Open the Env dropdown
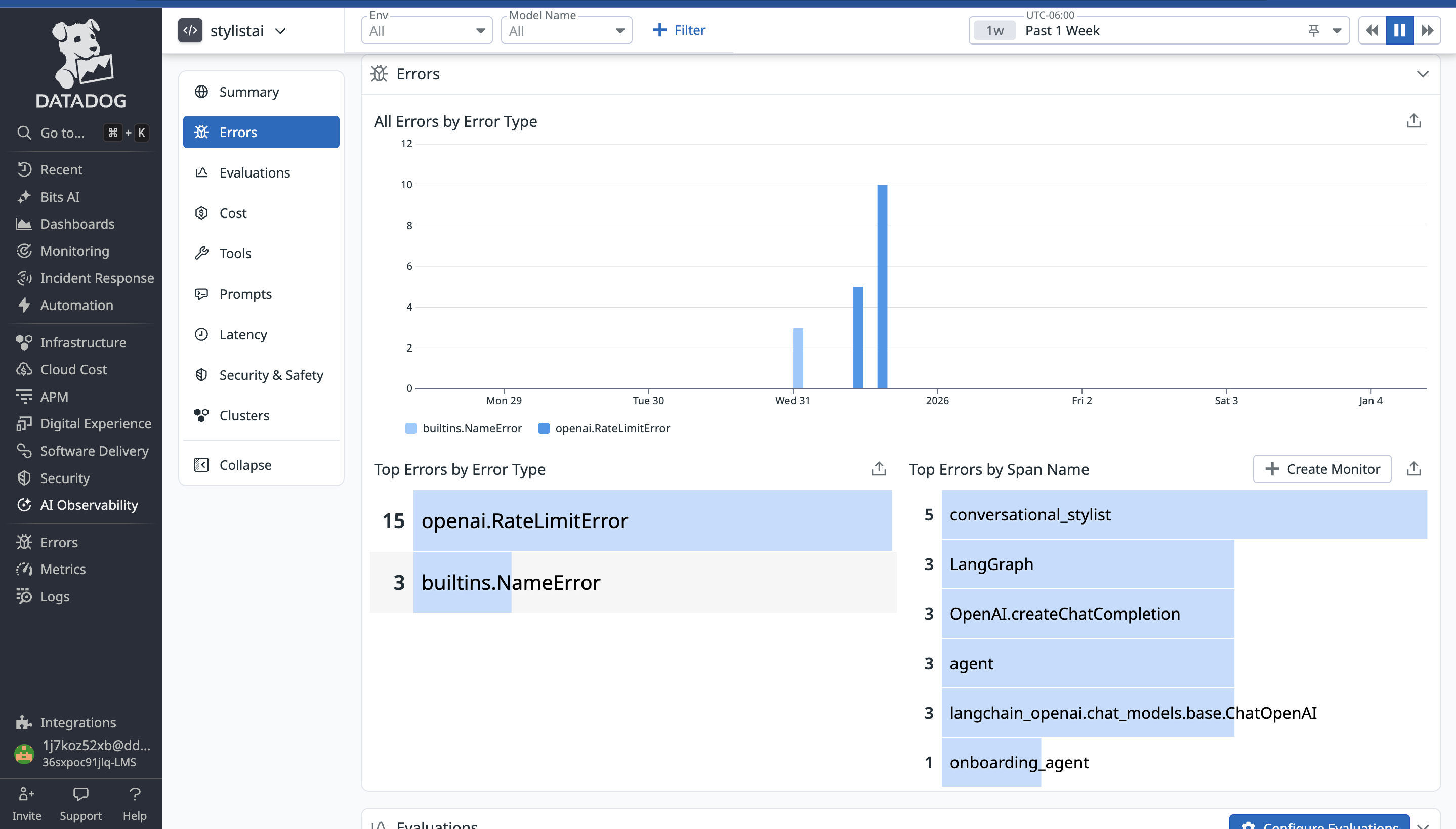This screenshot has height=829, width=1456. [426, 31]
